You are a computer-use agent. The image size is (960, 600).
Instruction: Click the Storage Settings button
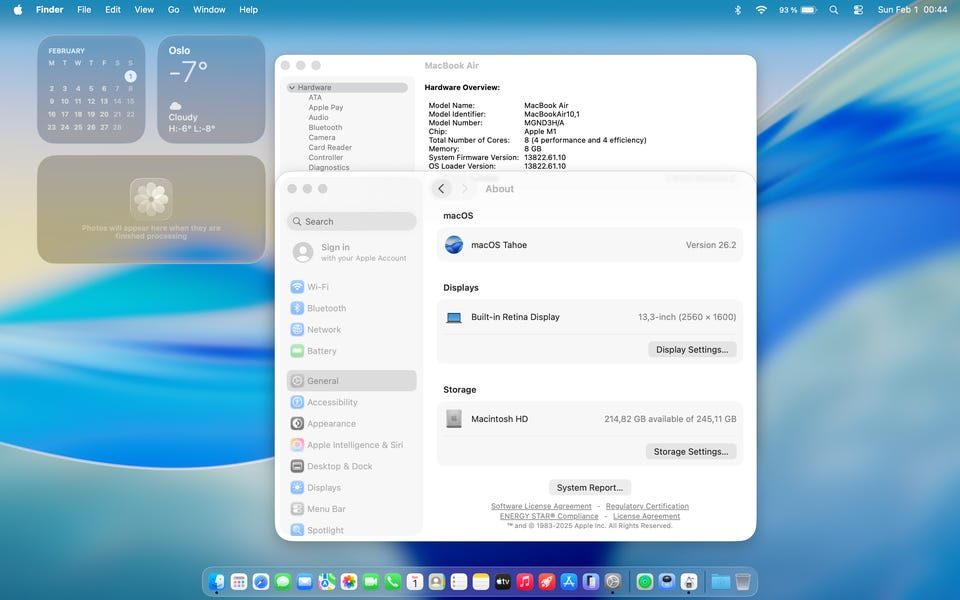(x=691, y=452)
